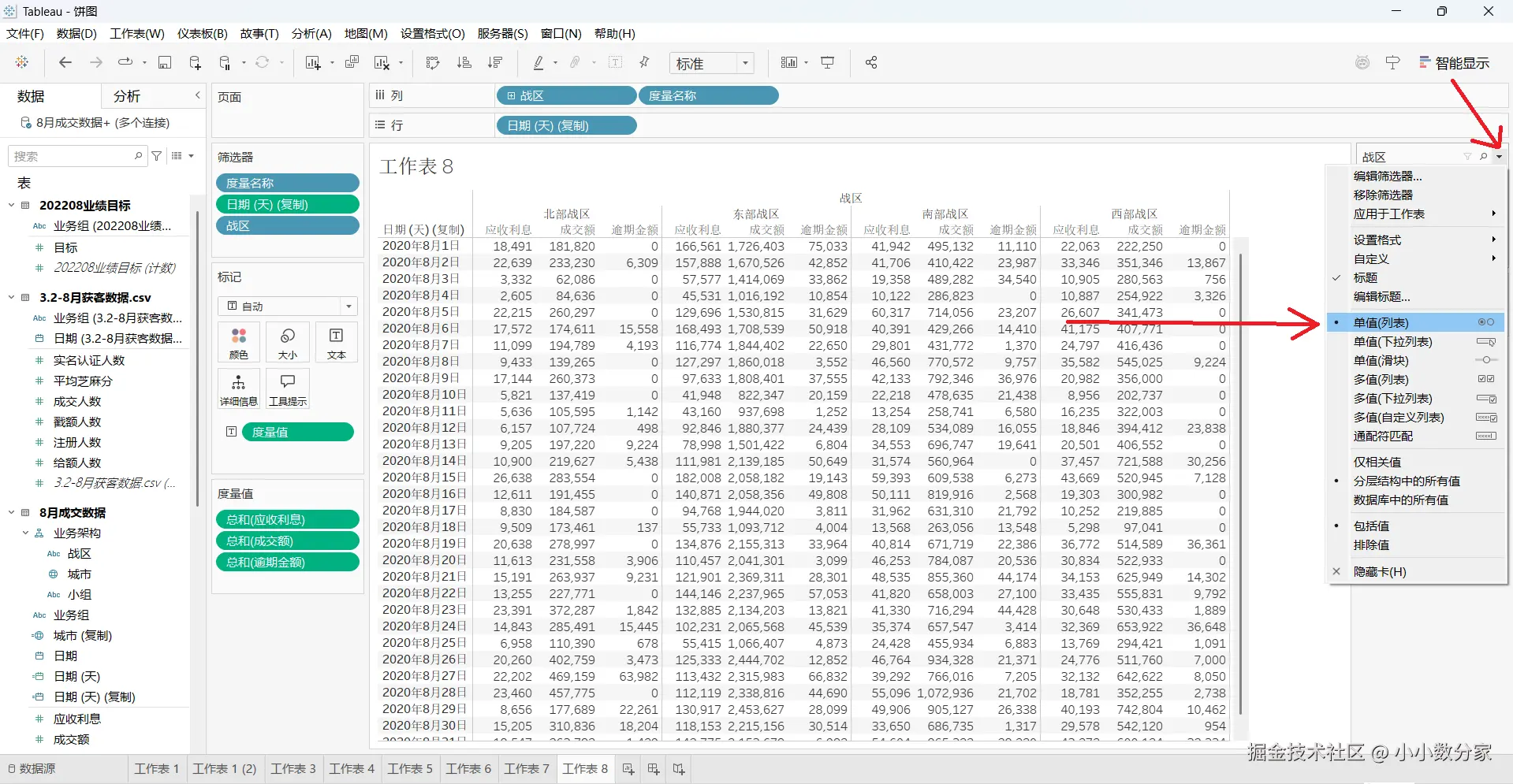1513x784 pixels.
Task: Click the search icon on 战区 filter card
Action: pos(1483,157)
